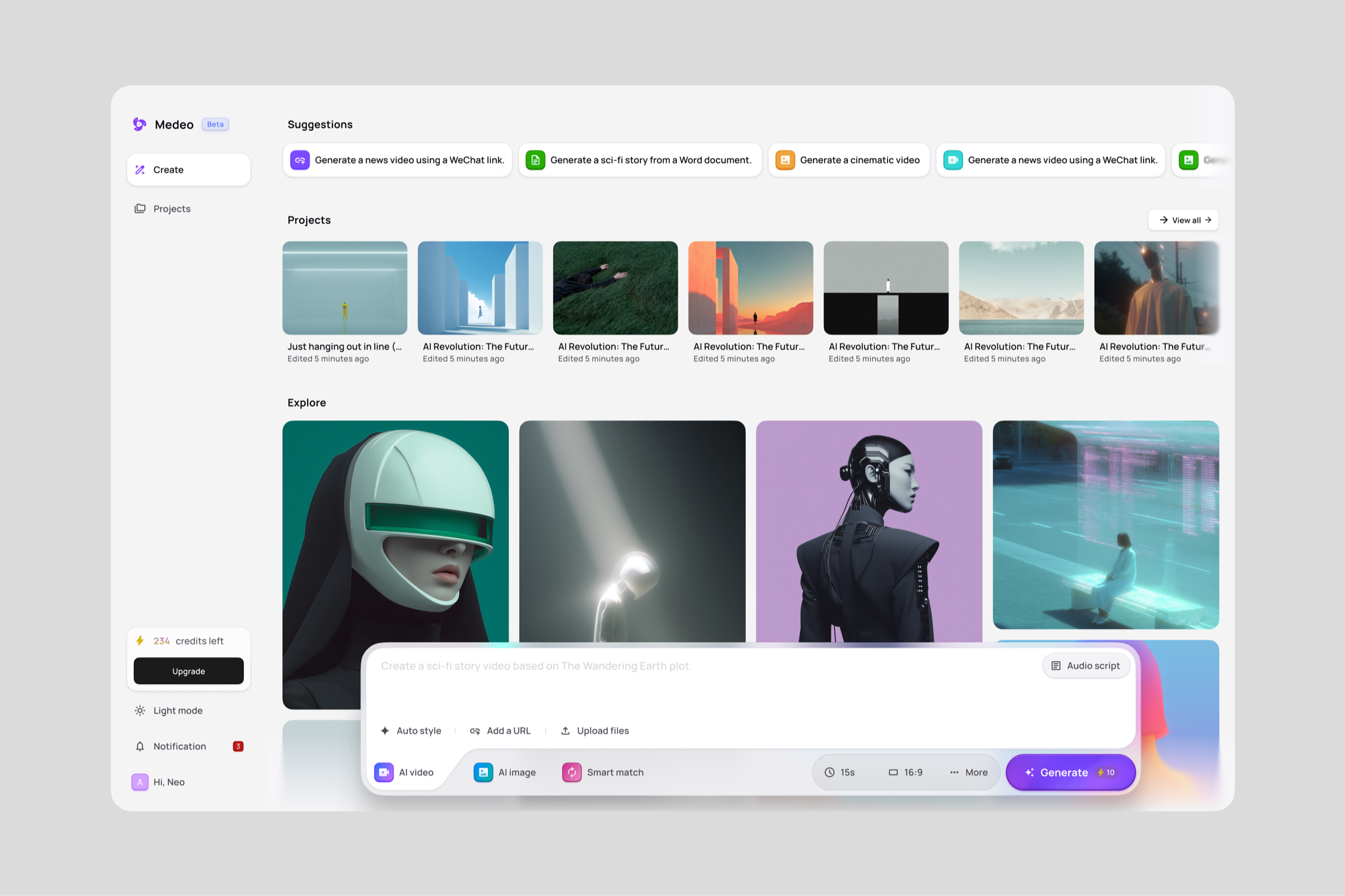The image size is (1345, 896).
Task: Open the Hi, Neo profile menu
Action: click(x=158, y=782)
